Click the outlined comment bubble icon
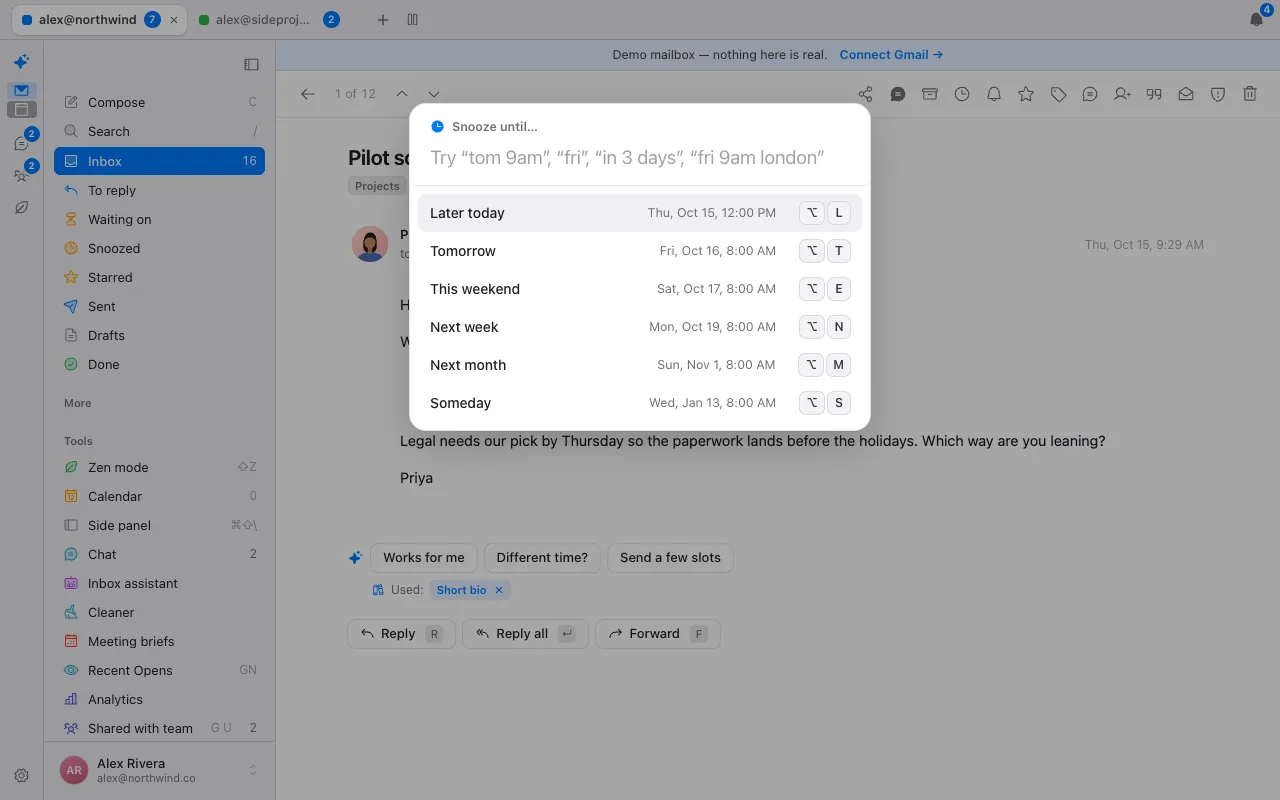This screenshot has width=1280, height=800. click(1090, 94)
